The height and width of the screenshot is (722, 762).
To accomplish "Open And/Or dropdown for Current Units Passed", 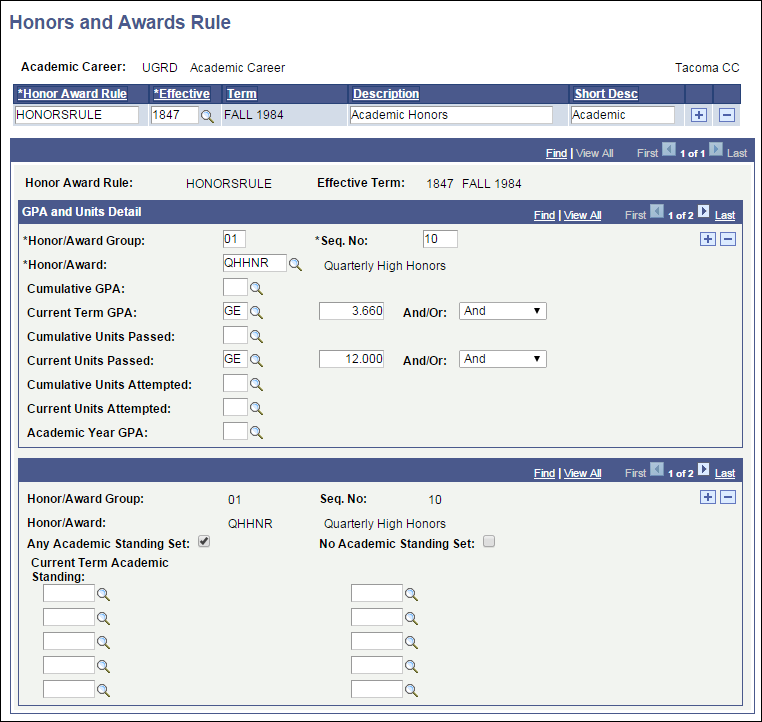I will (502, 359).
